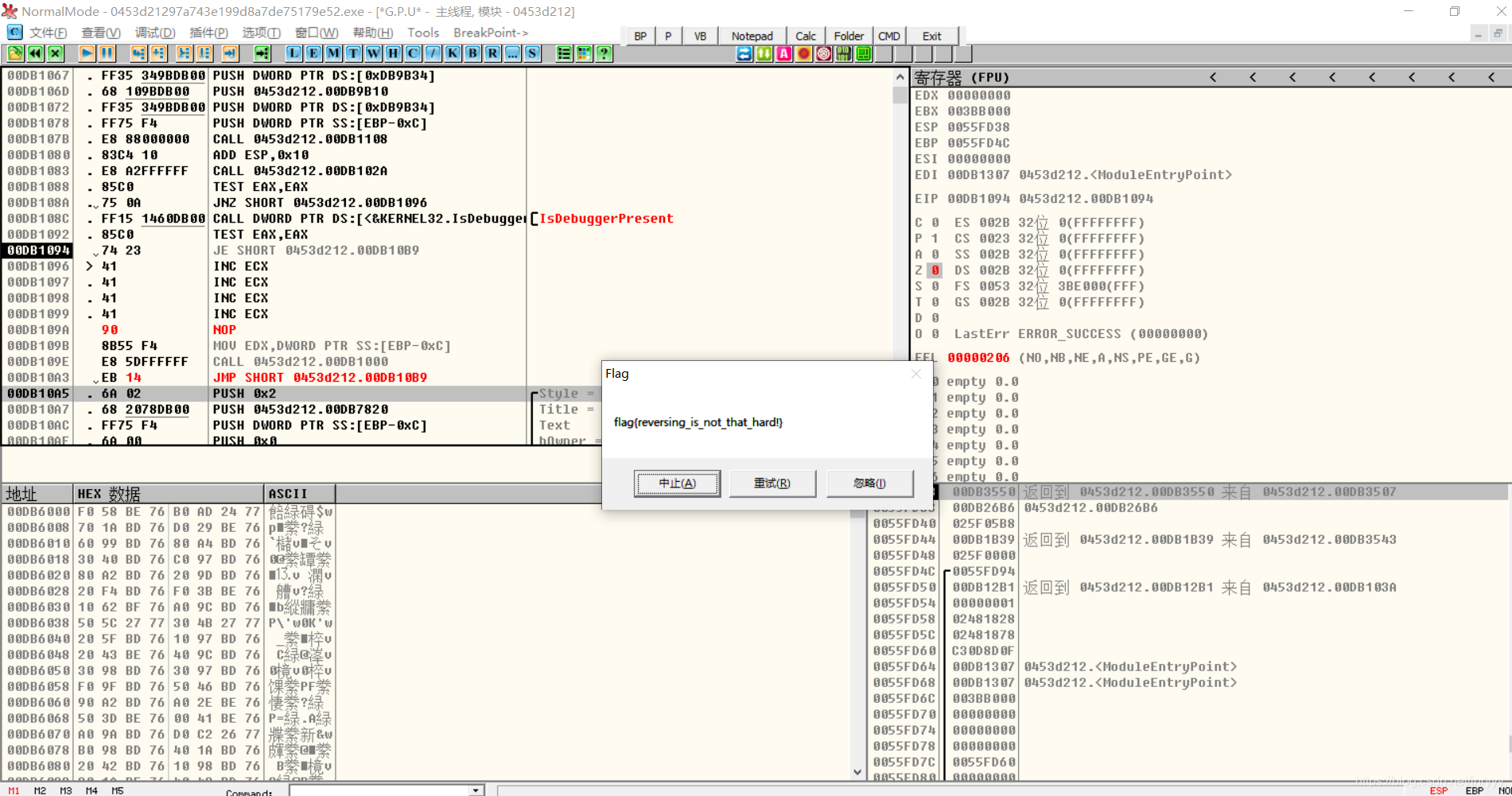Select the red JMP SHORT 0453d212.00DB10B9 row
The width and height of the screenshot is (1512, 796).
click(x=320, y=378)
